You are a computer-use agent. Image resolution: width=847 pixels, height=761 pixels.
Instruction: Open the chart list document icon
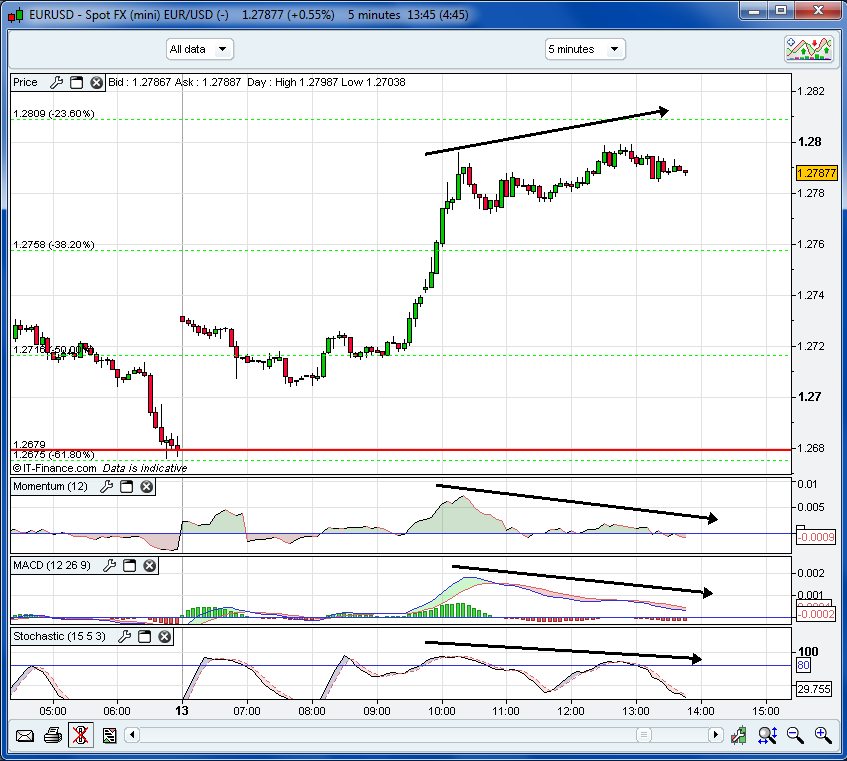click(110, 735)
